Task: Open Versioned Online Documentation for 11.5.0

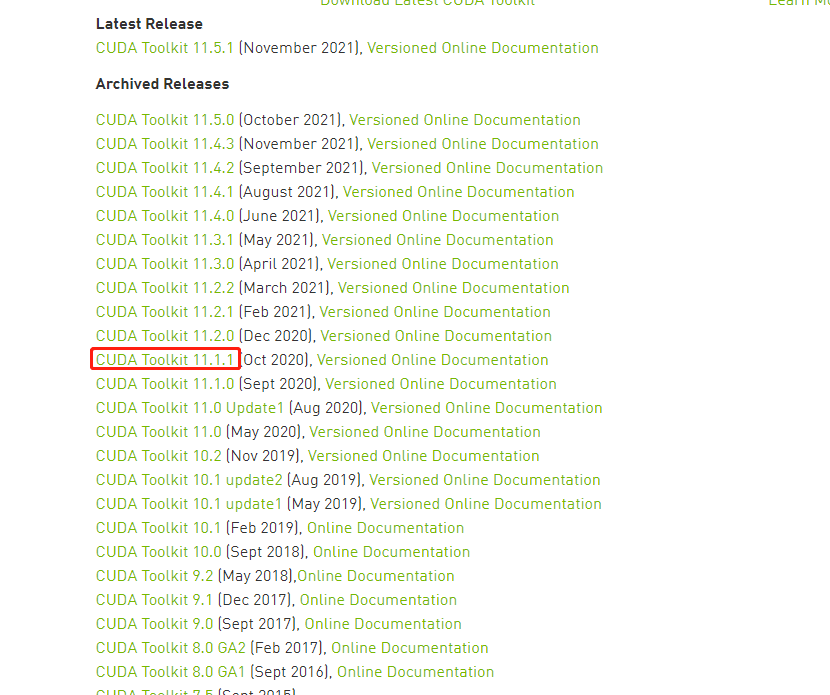Action: 465,120
